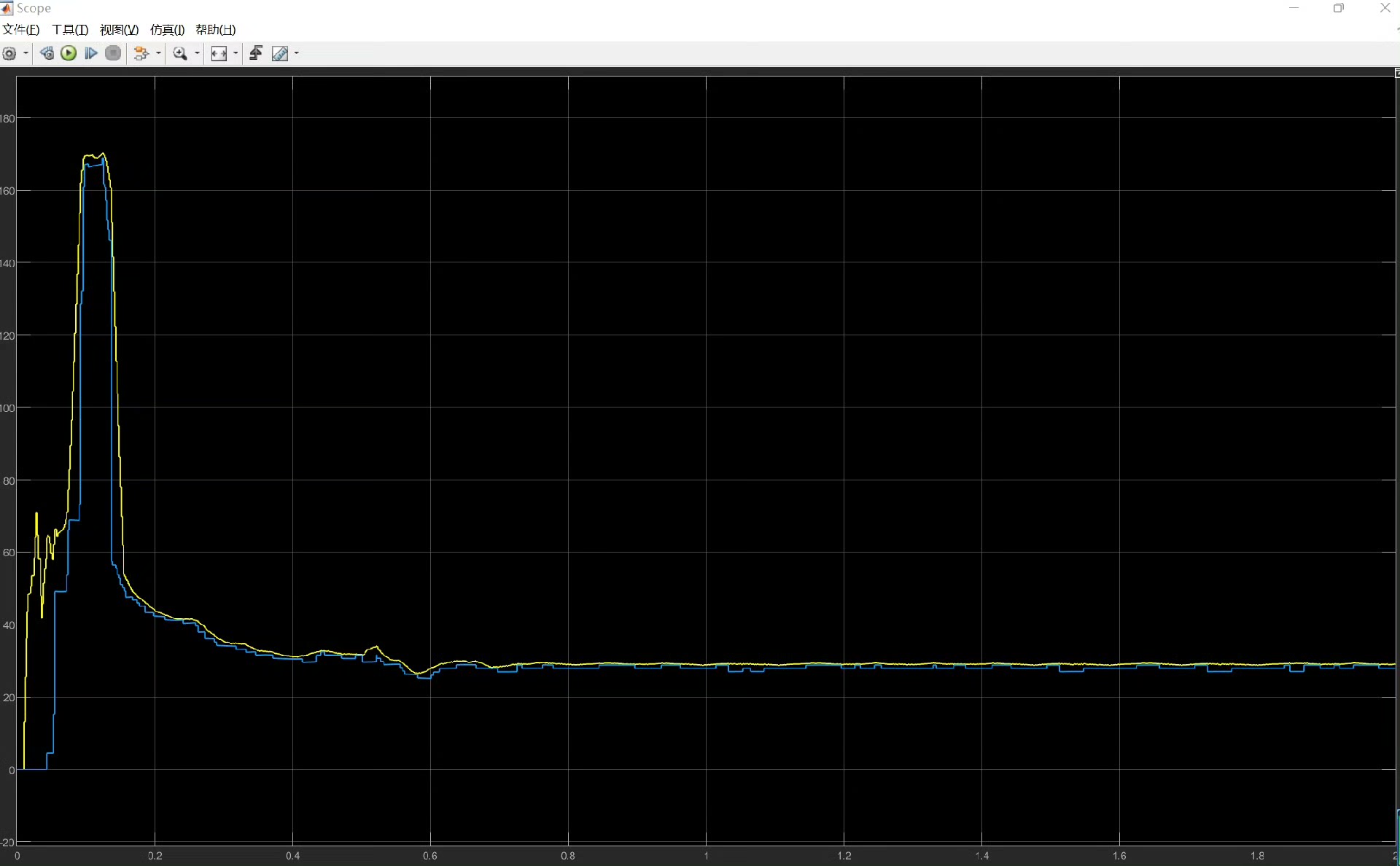Toggle the triggers tool icon
The width and height of the screenshot is (1400, 866).
pyautogui.click(x=256, y=53)
